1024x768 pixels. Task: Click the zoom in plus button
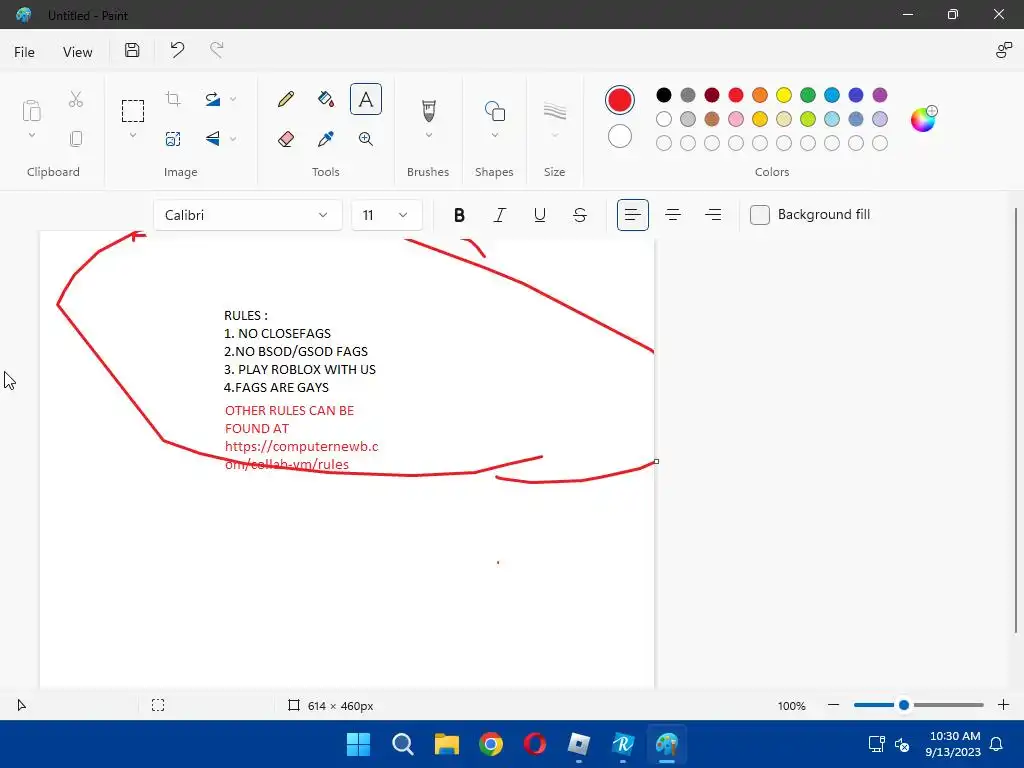[1004, 705]
